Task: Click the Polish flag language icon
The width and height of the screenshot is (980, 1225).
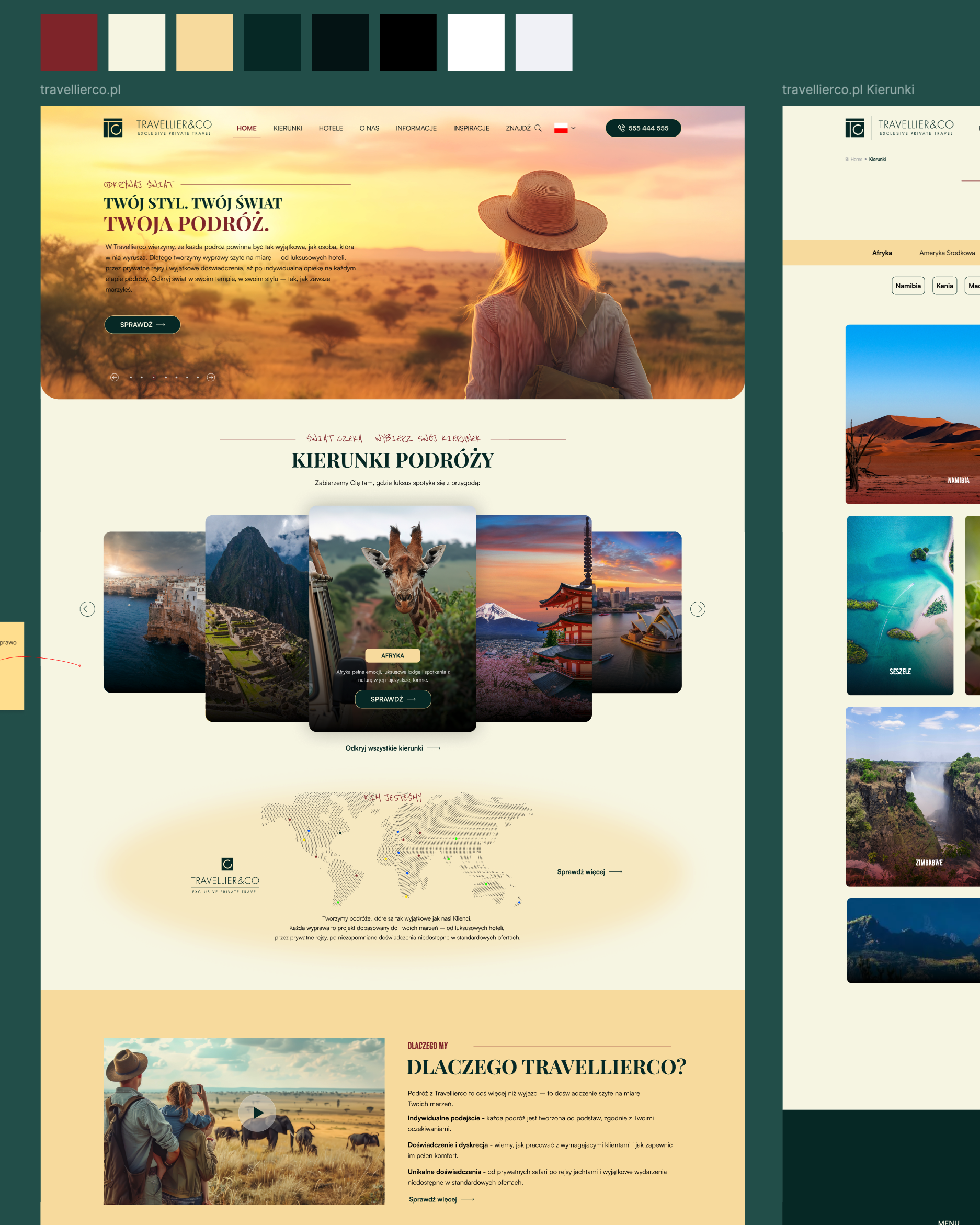Action: pyautogui.click(x=561, y=128)
